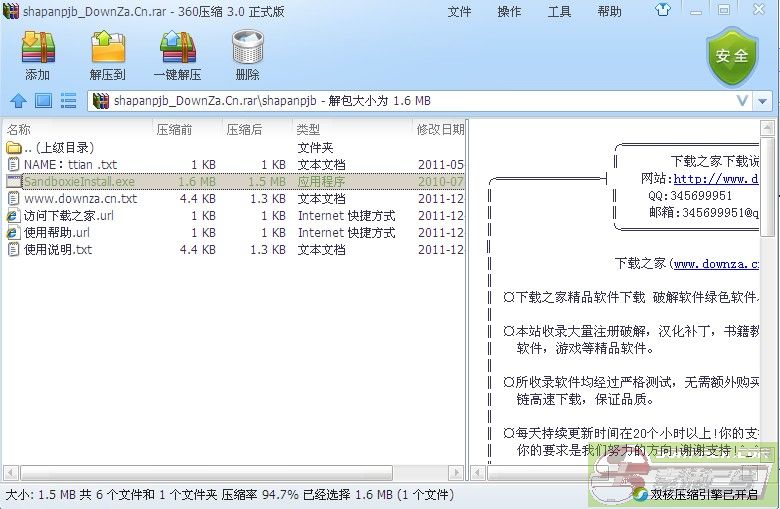Open the skin (shirt) icon in the title bar

pos(691,12)
